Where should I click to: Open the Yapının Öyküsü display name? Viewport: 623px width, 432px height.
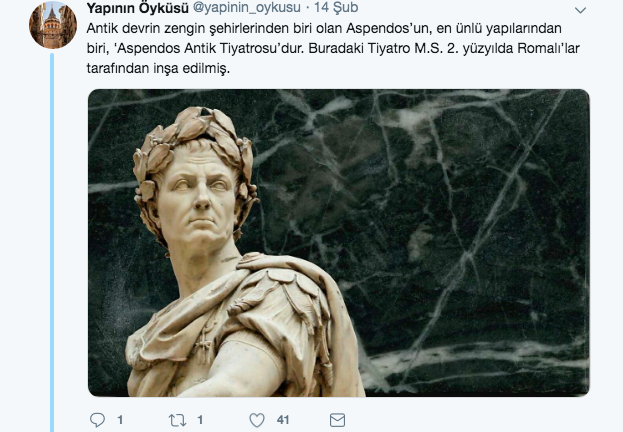[137, 8]
